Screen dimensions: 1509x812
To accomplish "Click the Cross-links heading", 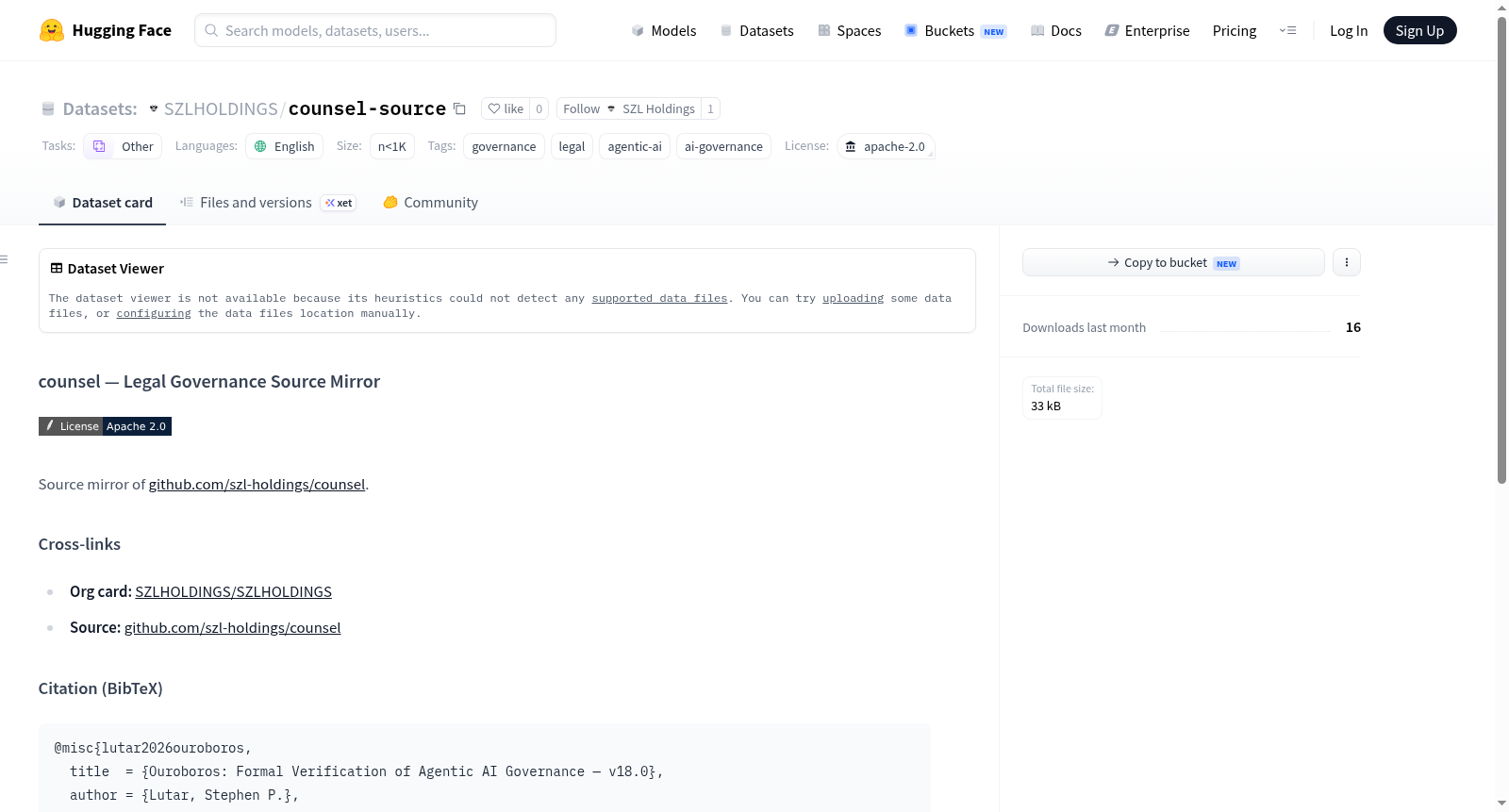I will pos(79,544).
